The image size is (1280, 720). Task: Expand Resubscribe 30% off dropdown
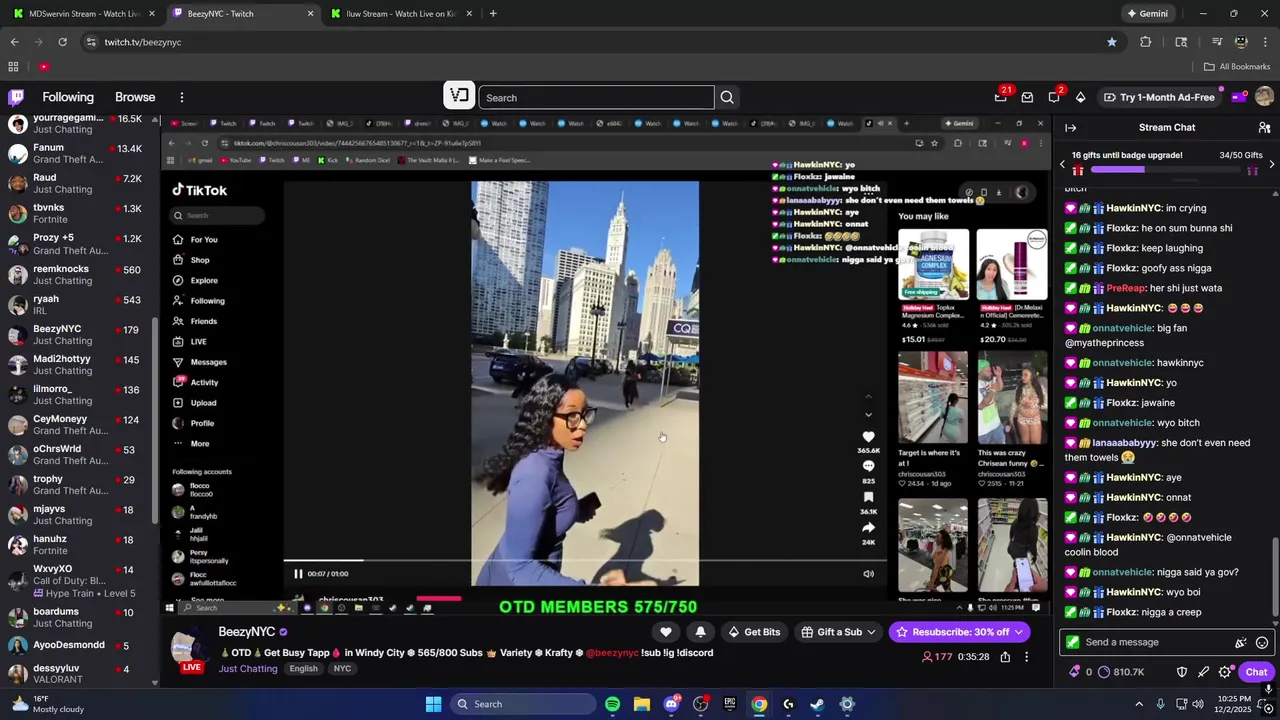click(x=1018, y=632)
